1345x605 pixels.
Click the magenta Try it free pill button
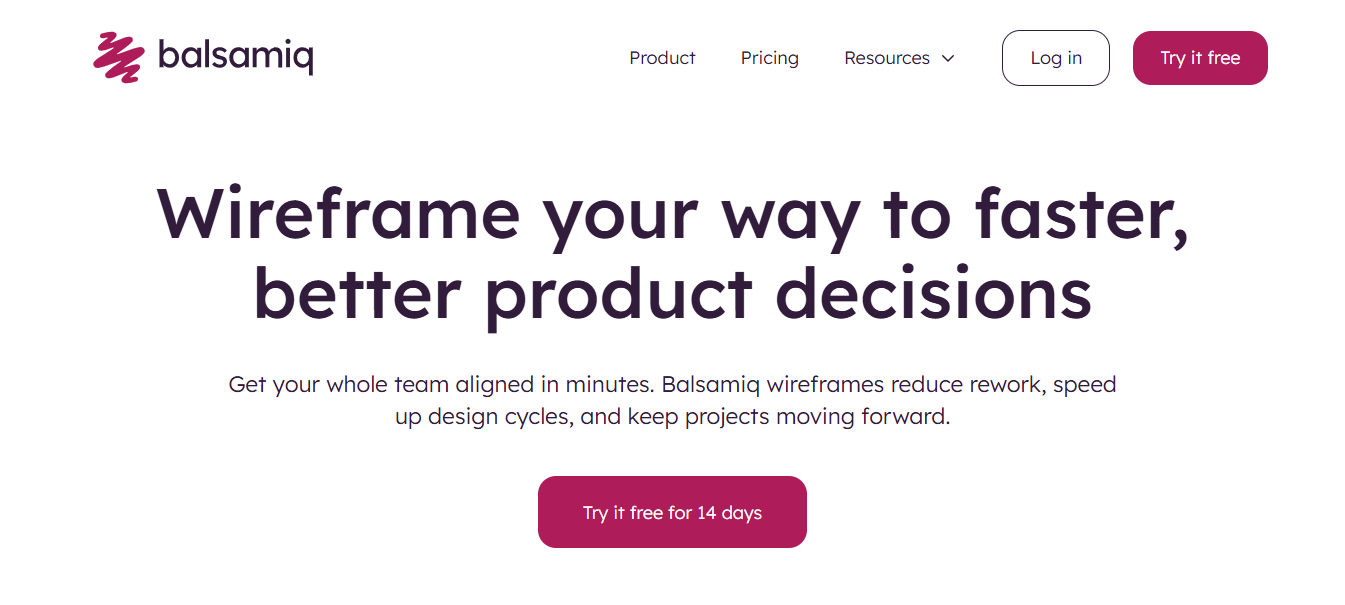1199,57
